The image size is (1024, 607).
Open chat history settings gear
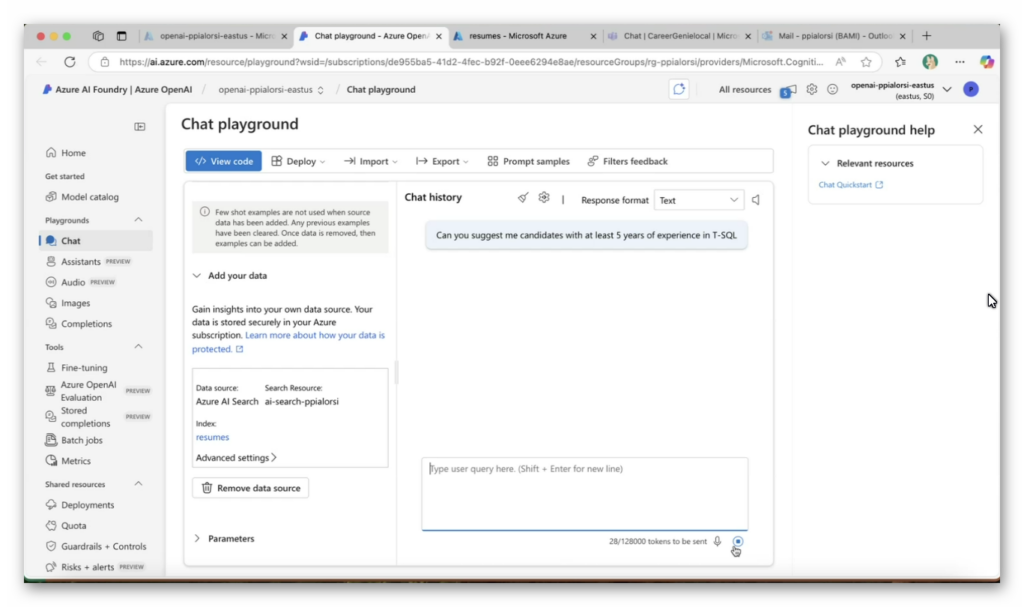pyautogui.click(x=544, y=197)
